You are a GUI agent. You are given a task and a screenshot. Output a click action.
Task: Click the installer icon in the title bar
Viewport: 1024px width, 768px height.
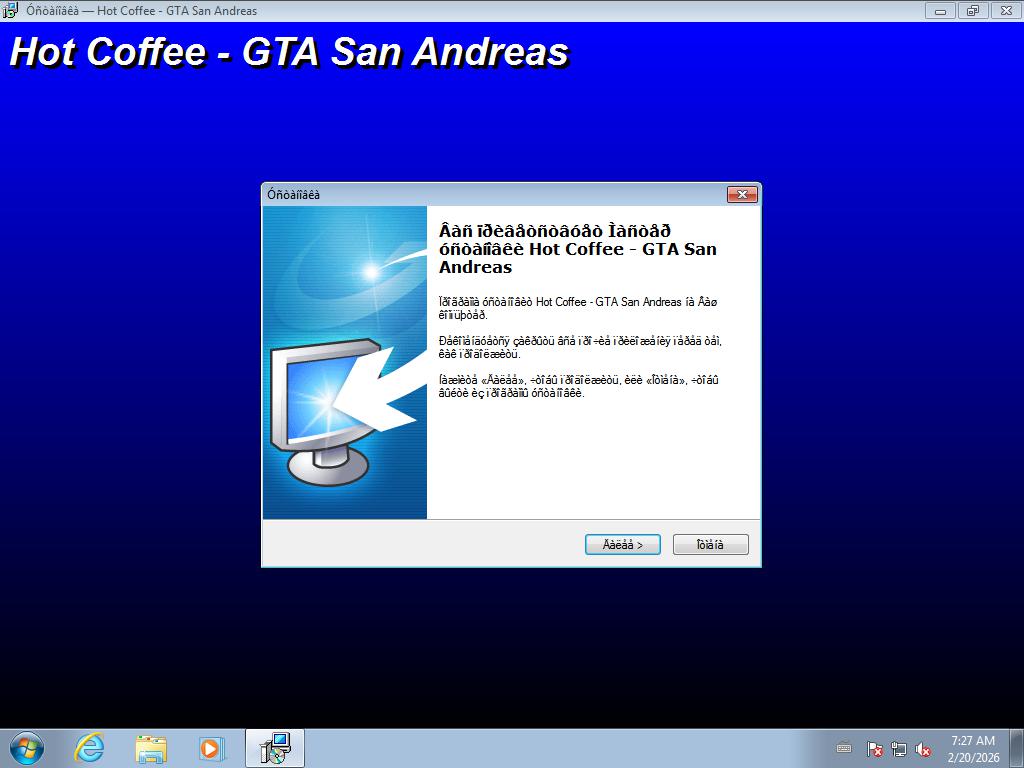tap(10, 11)
